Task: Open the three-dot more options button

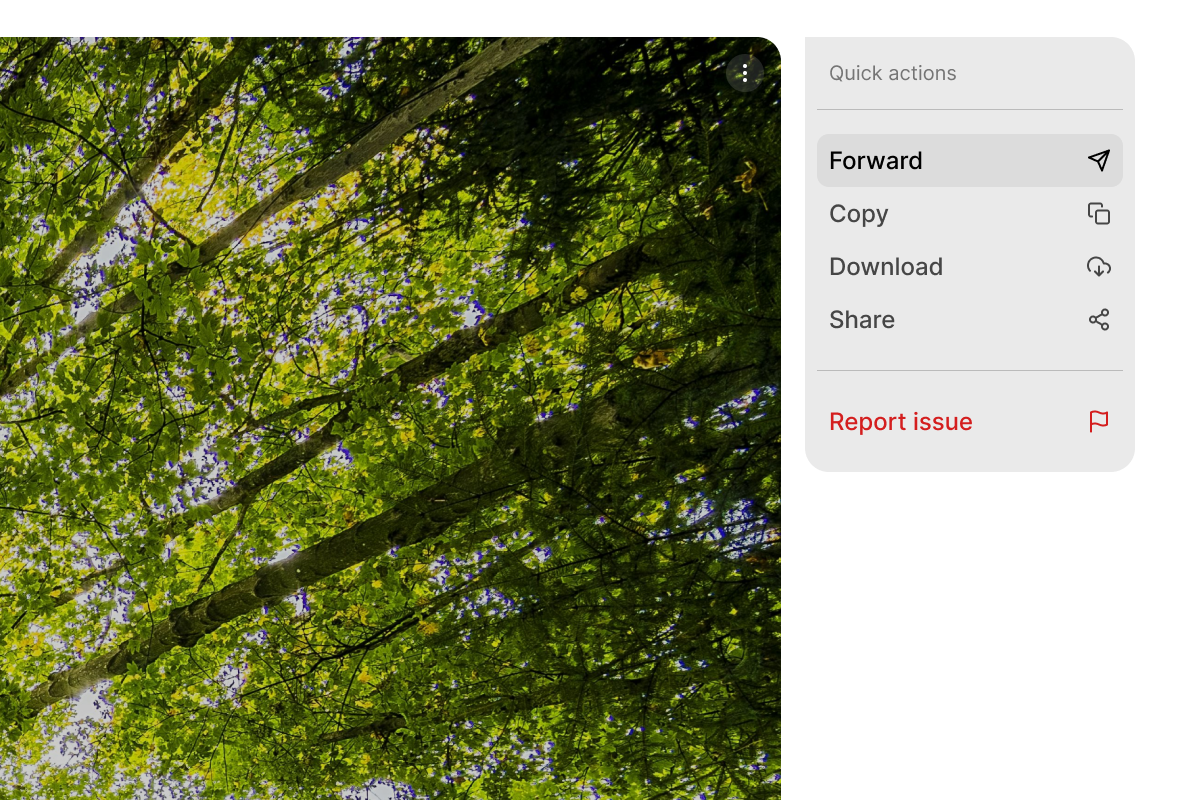Action: pyautogui.click(x=745, y=73)
